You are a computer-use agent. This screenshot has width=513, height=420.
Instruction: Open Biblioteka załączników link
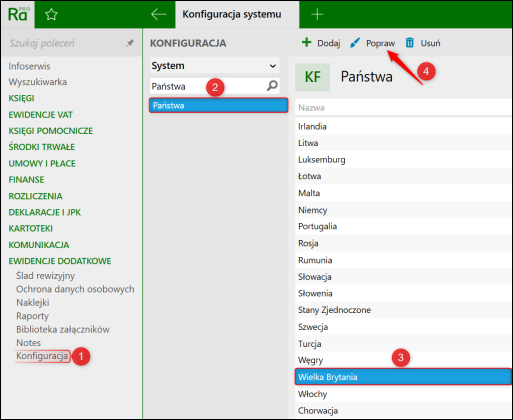(x=63, y=329)
